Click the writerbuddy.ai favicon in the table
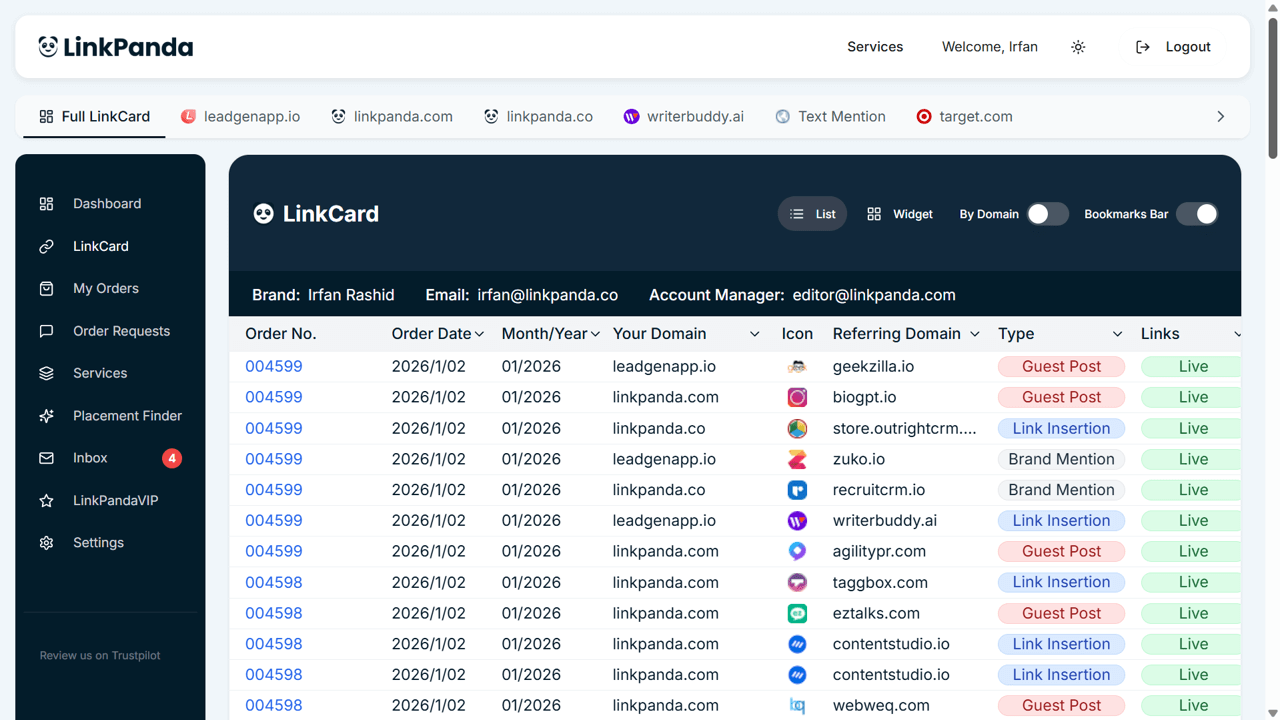Image resolution: width=1280 pixels, height=720 pixels. [x=797, y=520]
